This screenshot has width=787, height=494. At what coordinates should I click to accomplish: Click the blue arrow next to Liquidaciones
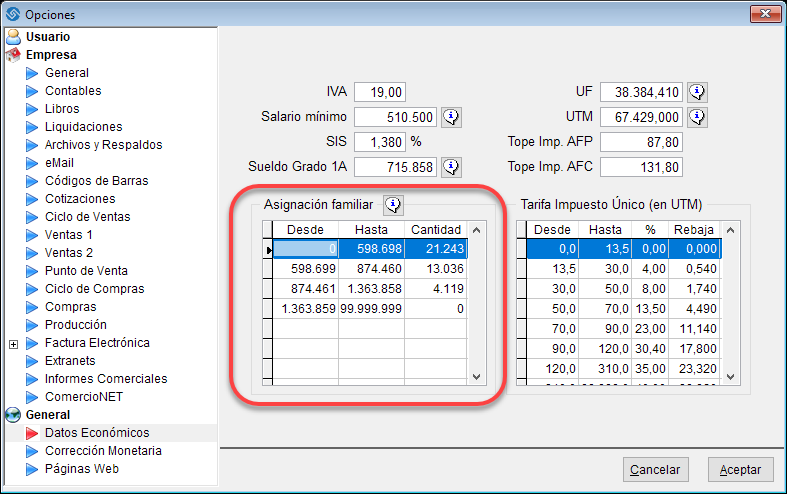tap(32, 127)
